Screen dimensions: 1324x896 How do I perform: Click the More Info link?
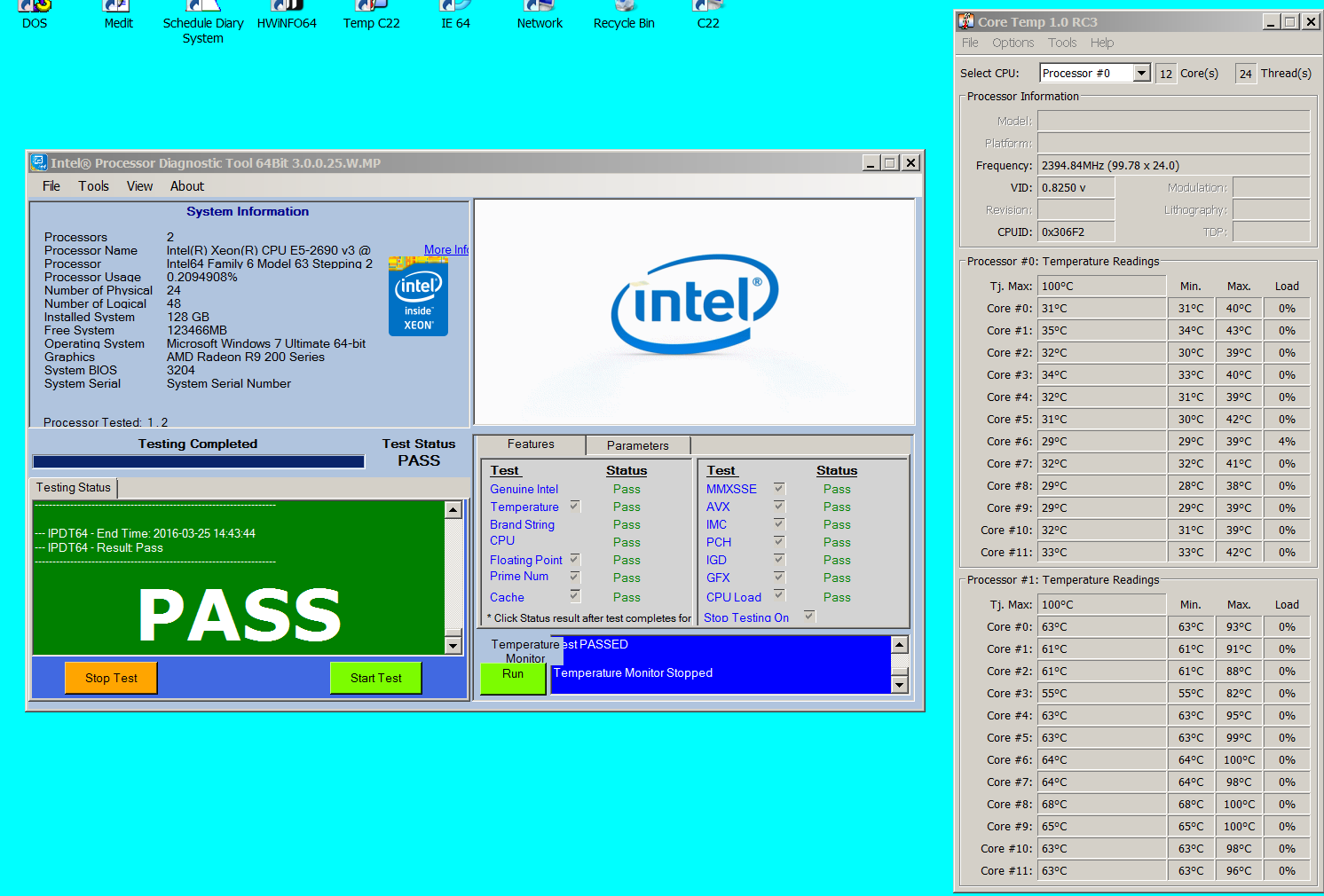[x=445, y=250]
